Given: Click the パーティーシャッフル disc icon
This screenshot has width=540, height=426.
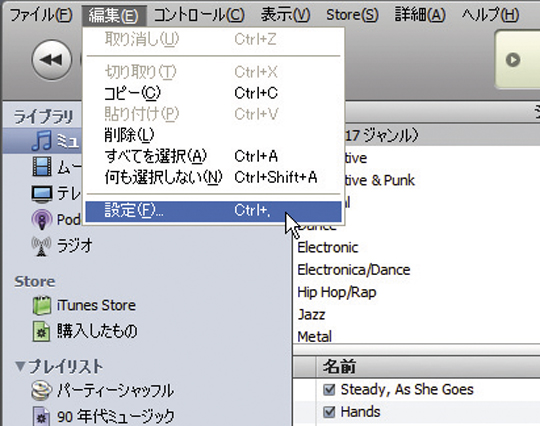Looking at the screenshot, I should coord(42,390).
